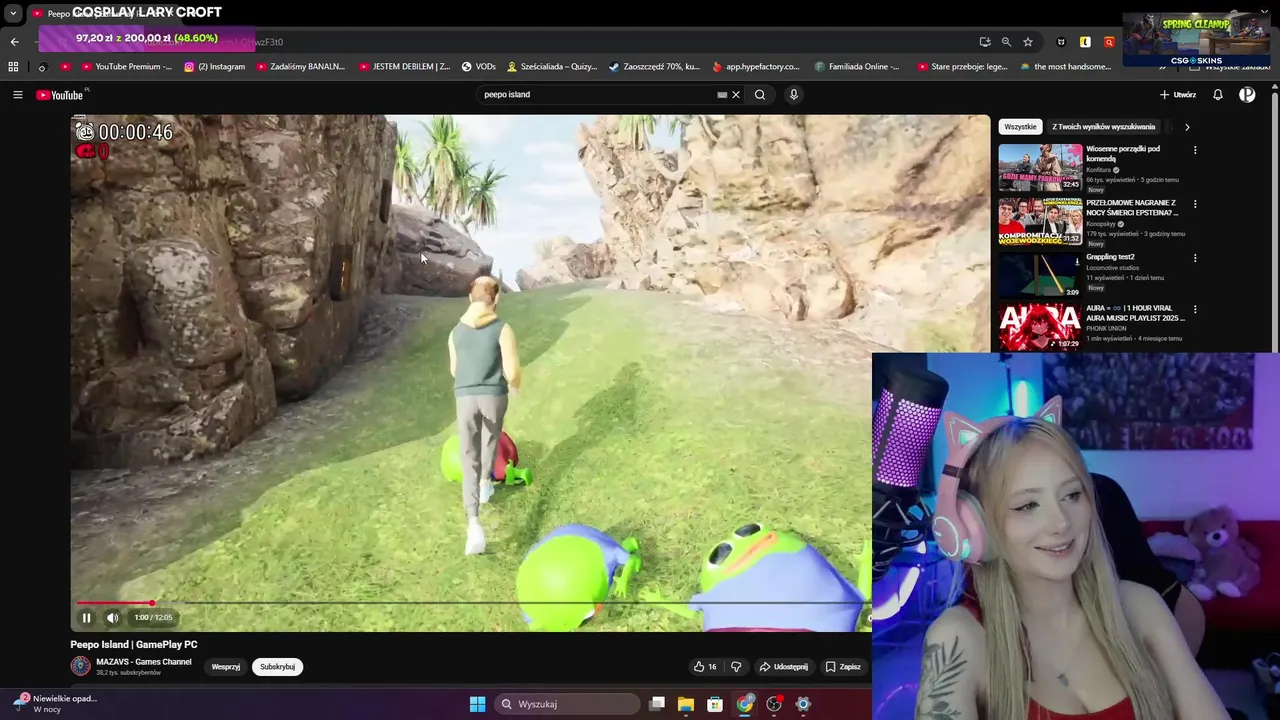The image size is (1280, 720).
Task: Open Microsoft Store from the taskbar
Action: coord(715,704)
